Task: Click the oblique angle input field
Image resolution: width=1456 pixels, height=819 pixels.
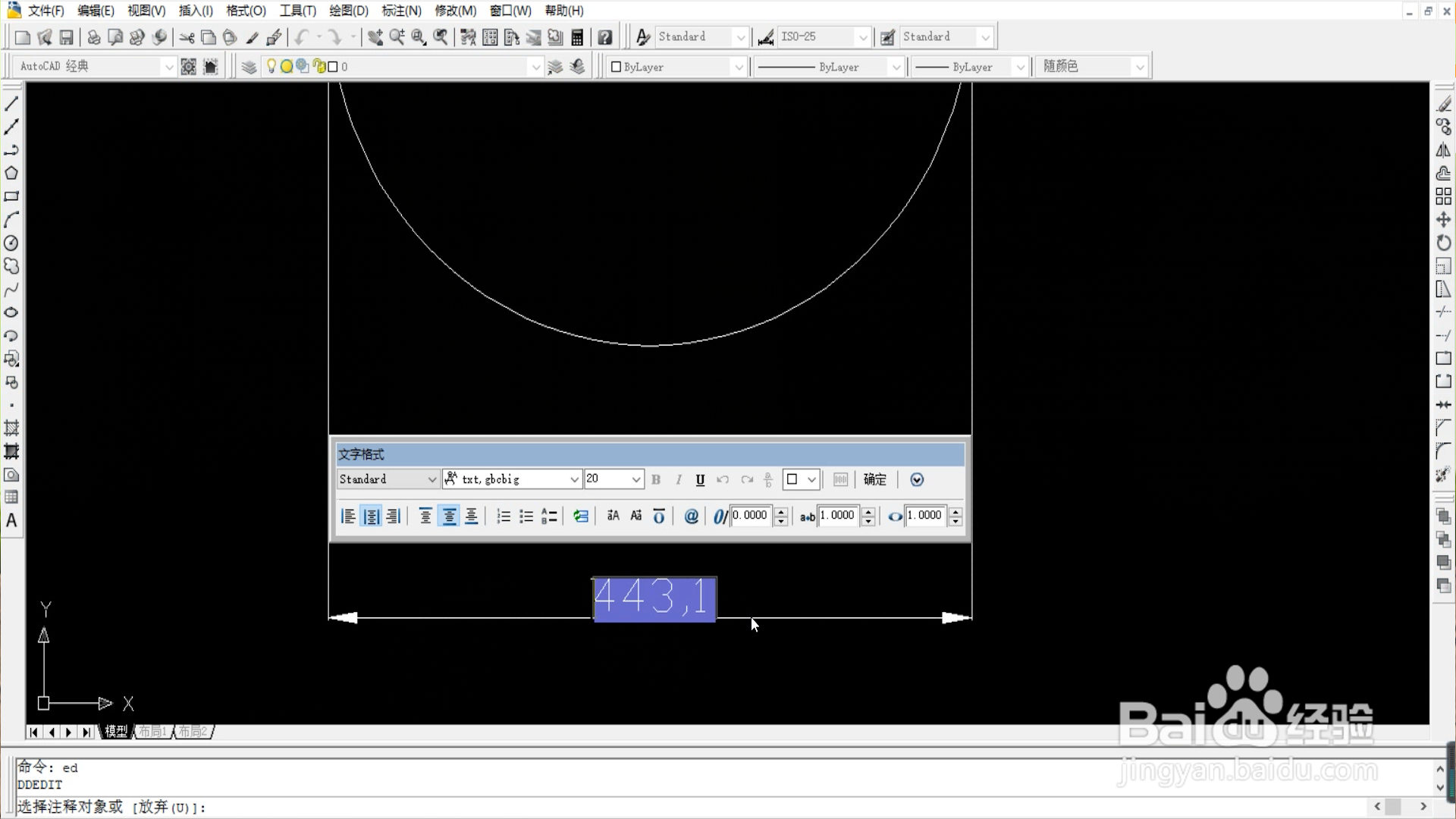Action: pos(751,516)
